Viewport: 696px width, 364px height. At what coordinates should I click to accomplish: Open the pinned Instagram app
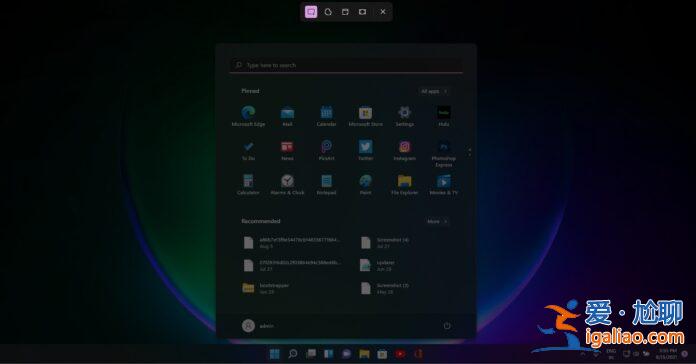(x=405, y=150)
